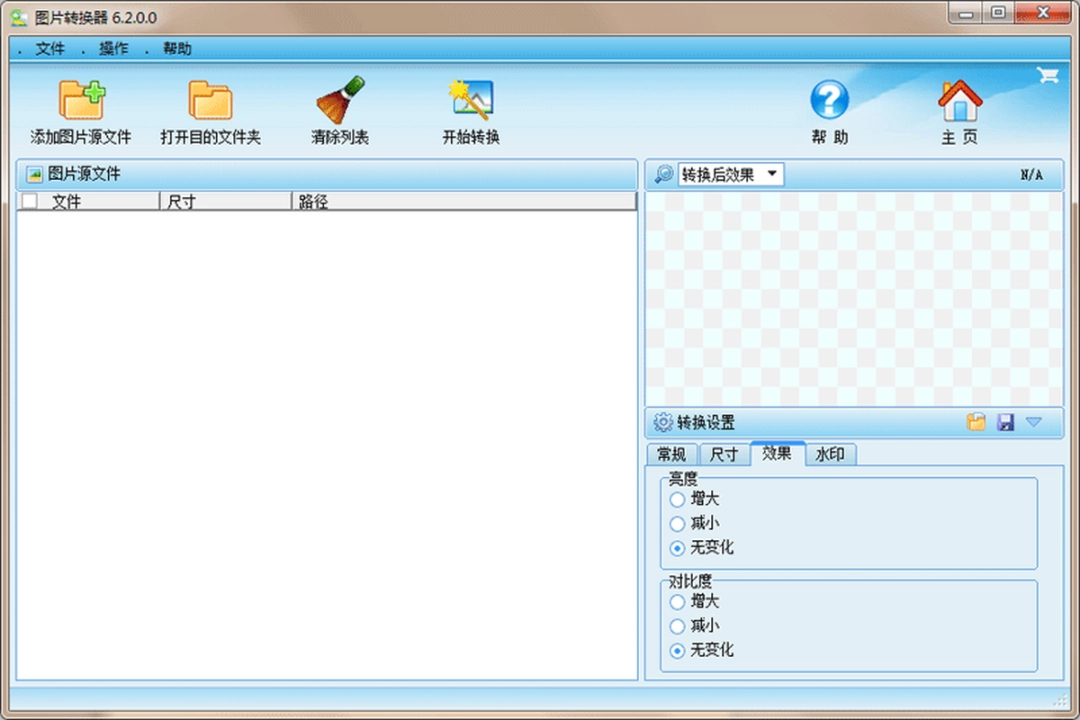Open the 操作 menu
Image resolution: width=1080 pixels, height=720 pixels.
pyautogui.click(x=113, y=48)
